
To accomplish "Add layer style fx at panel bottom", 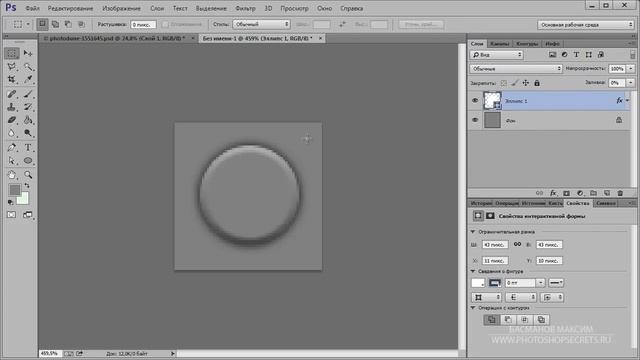I will tap(553, 193).
